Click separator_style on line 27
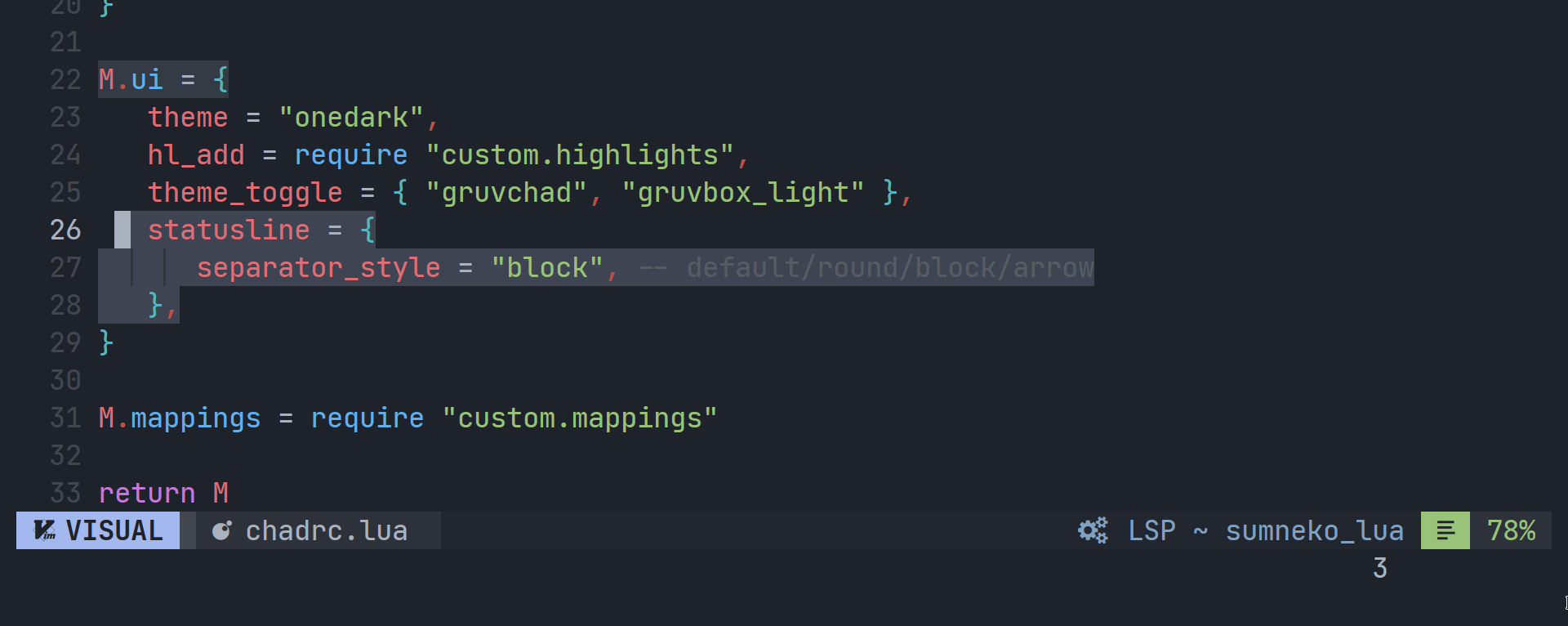Viewport: 1568px width, 626px height. pyautogui.click(x=318, y=267)
